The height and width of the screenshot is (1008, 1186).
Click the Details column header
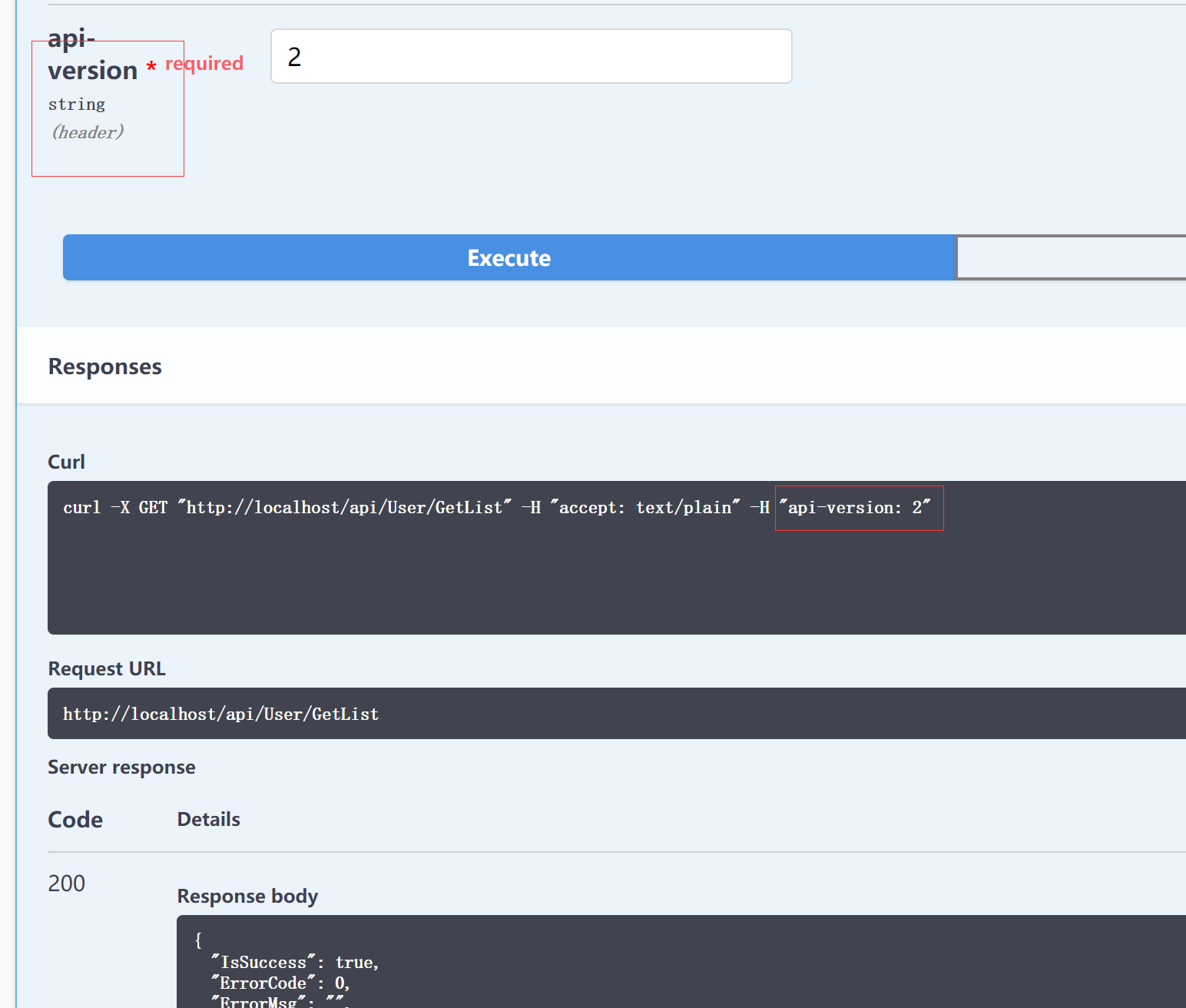pyautogui.click(x=209, y=820)
